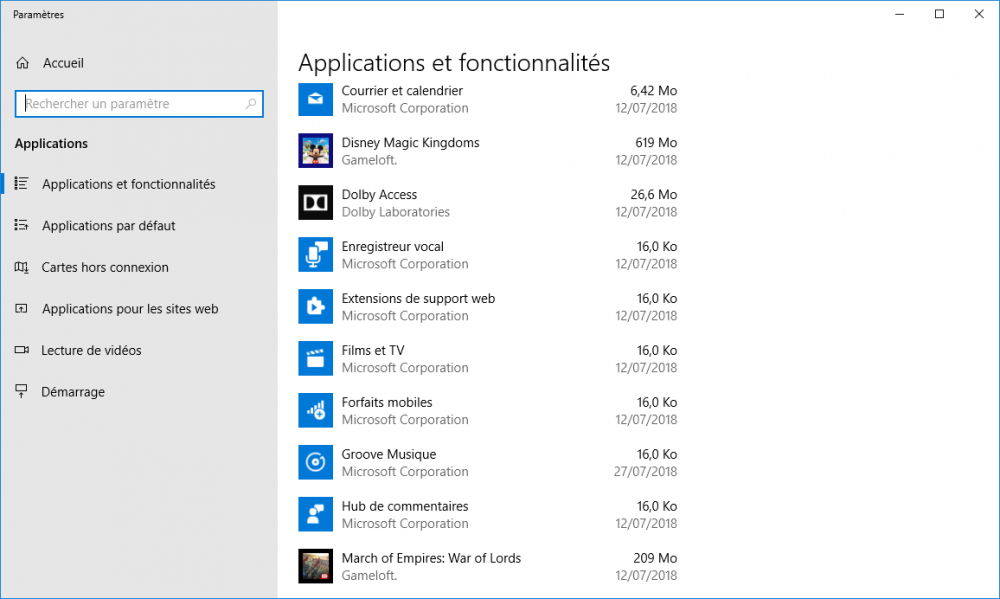The image size is (1000, 599).
Task: Click the March of Empires game thumbnail
Action: coord(315,567)
